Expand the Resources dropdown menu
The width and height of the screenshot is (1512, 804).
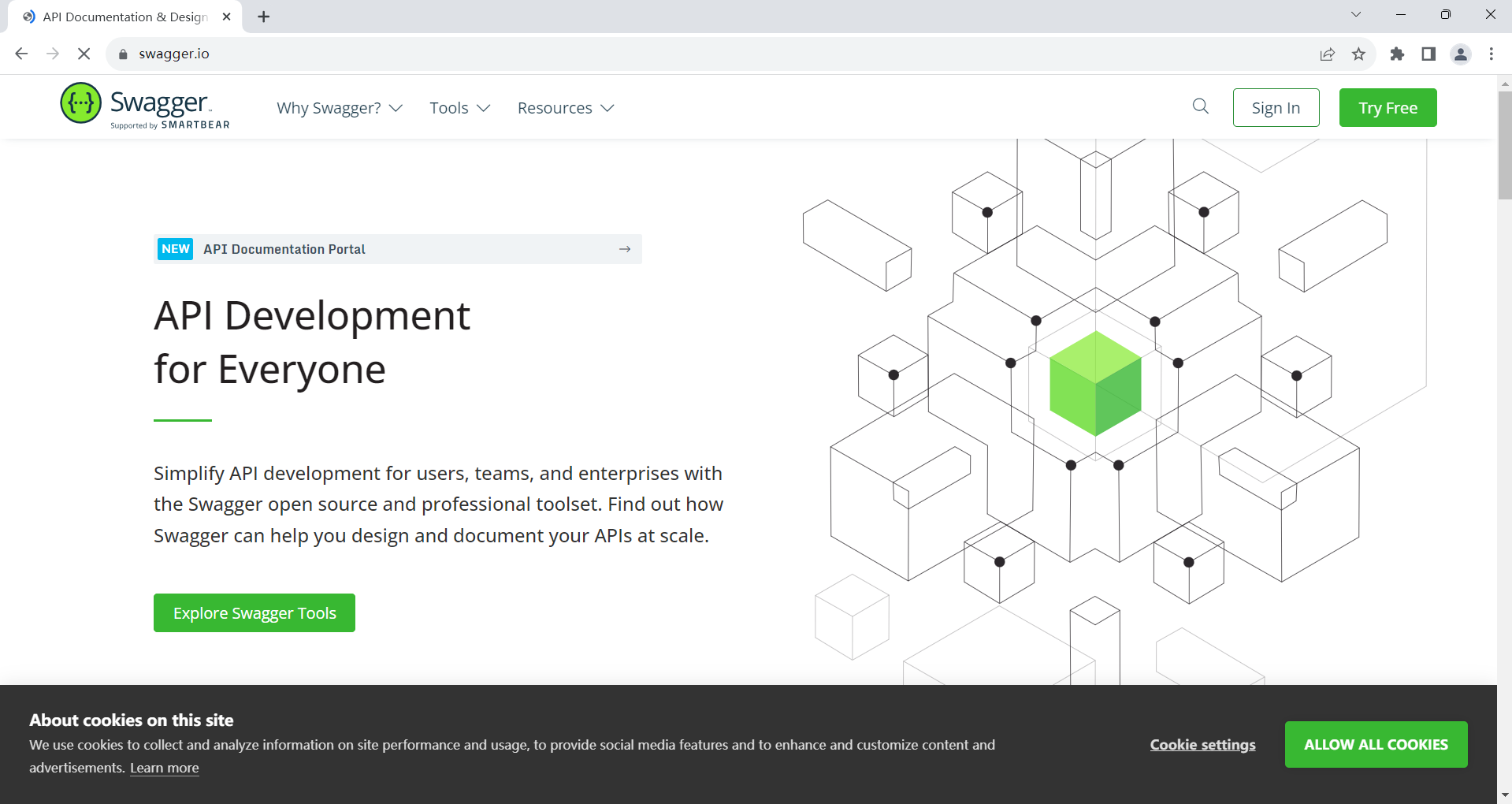(566, 108)
